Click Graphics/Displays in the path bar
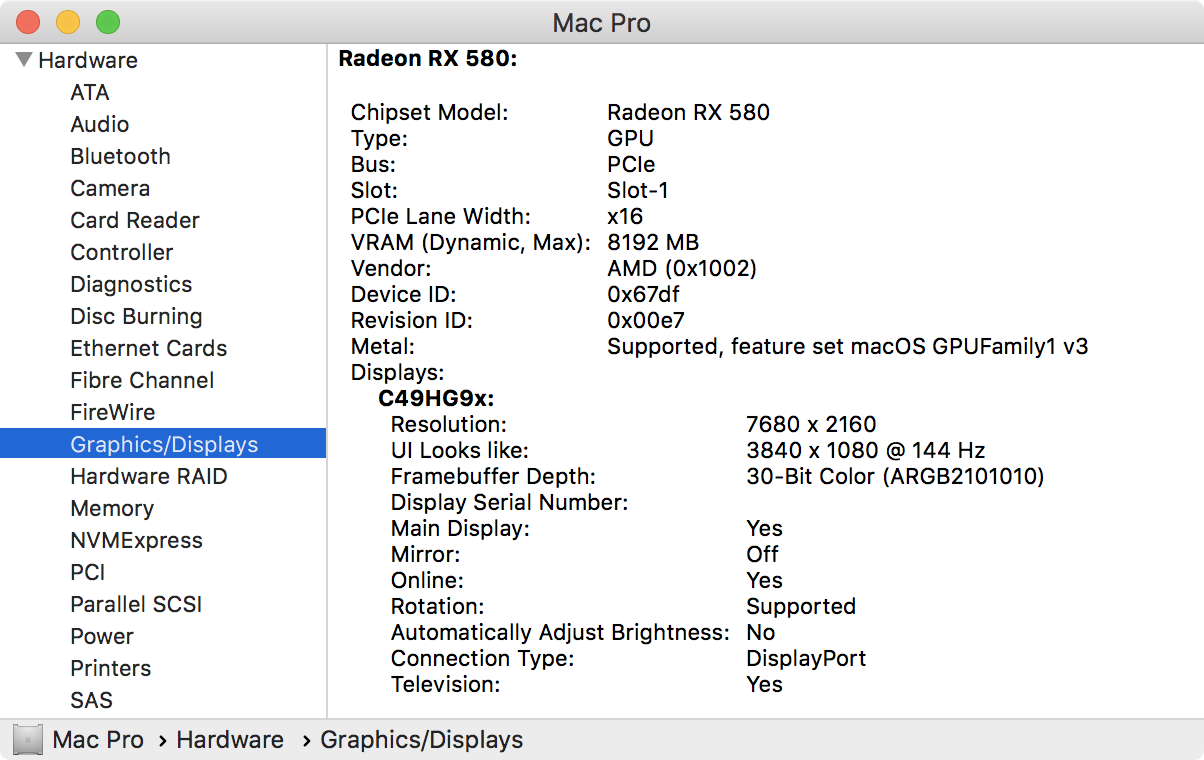This screenshot has width=1204, height=760. coord(421,740)
